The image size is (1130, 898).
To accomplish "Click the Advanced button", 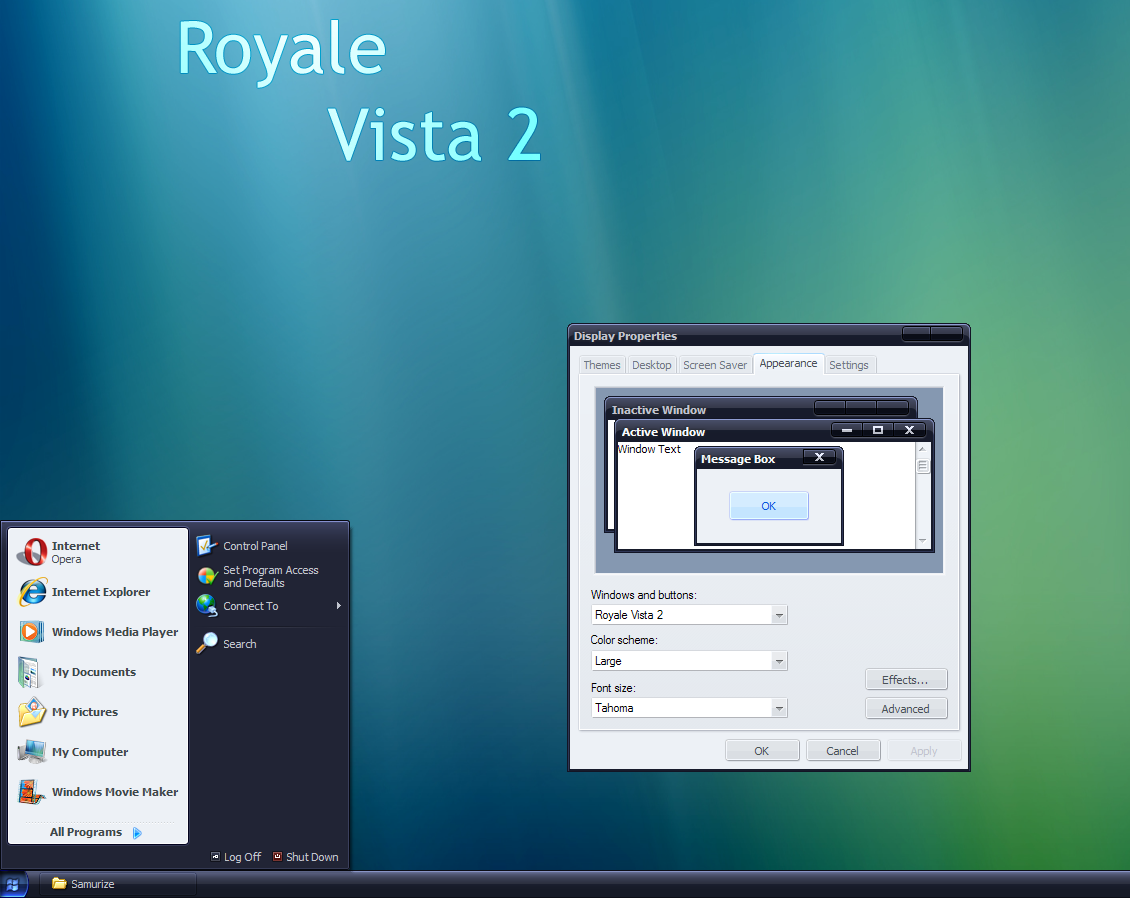I will point(905,708).
